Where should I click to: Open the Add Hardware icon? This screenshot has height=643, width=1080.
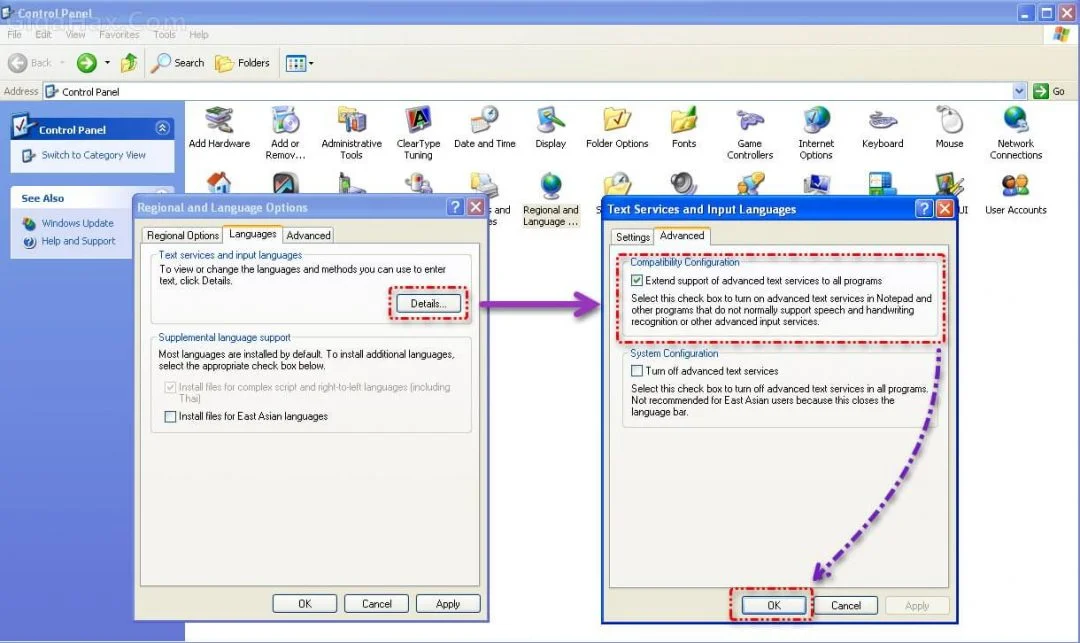pyautogui.click(x=219, y=124)
